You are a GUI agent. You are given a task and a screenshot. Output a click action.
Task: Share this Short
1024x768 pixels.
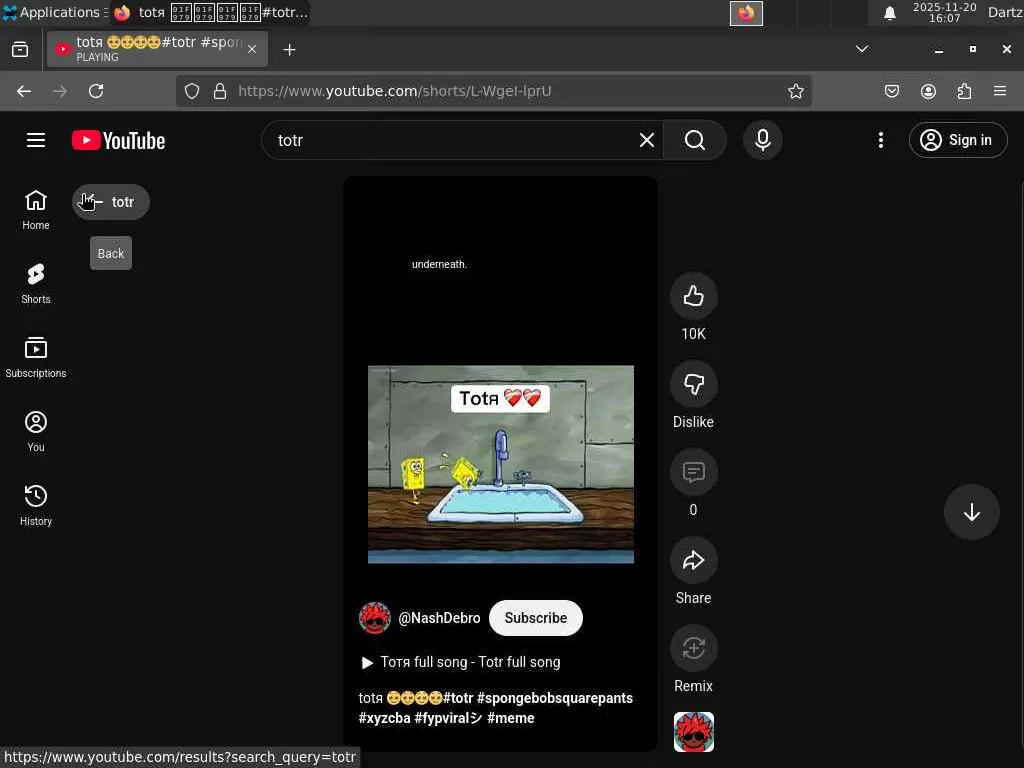694,560
